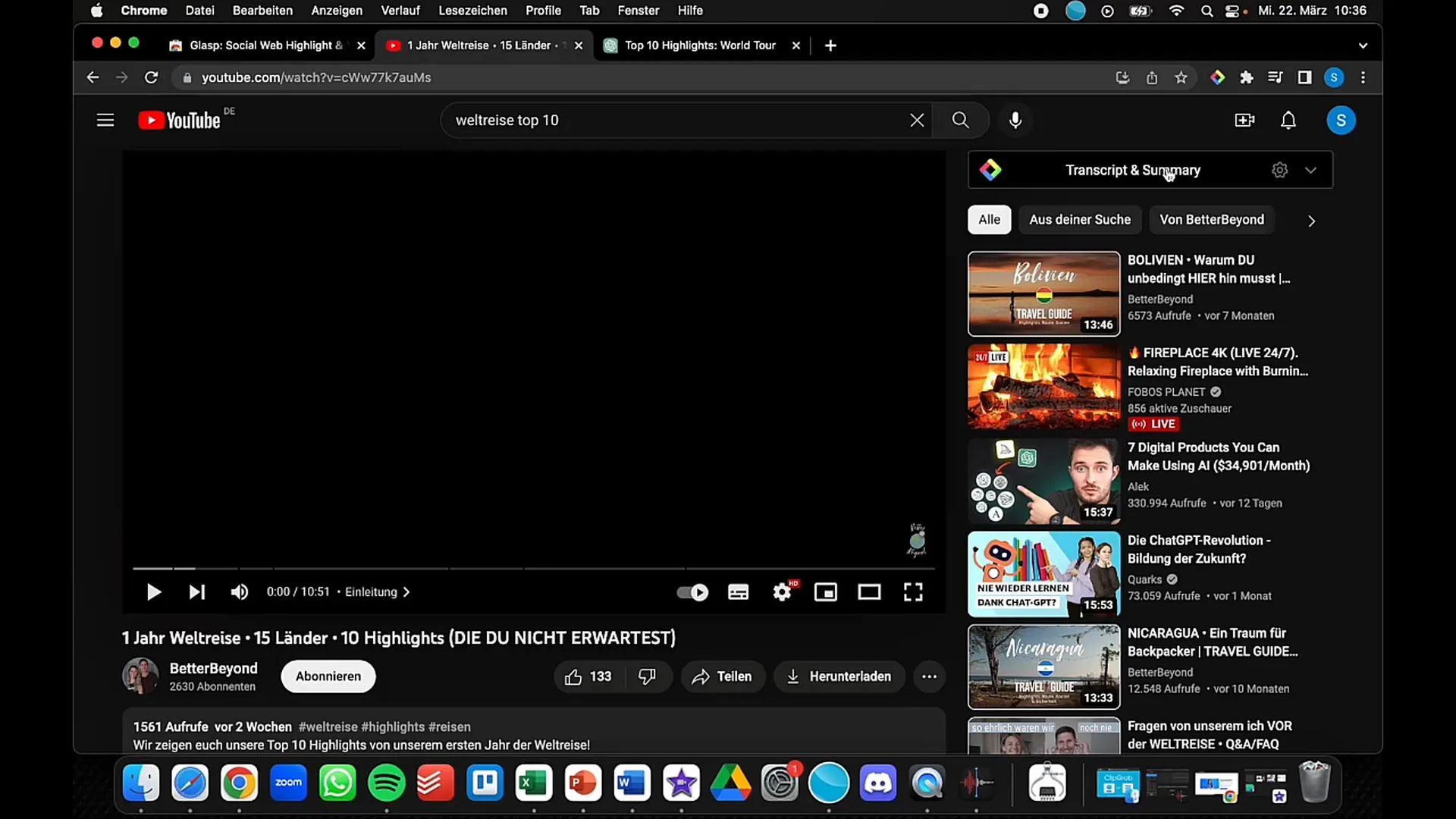This screenshot has height=819, width=1456.
Task: Open the Verlauf menu in the menu bar
Action: click(400, 11)
